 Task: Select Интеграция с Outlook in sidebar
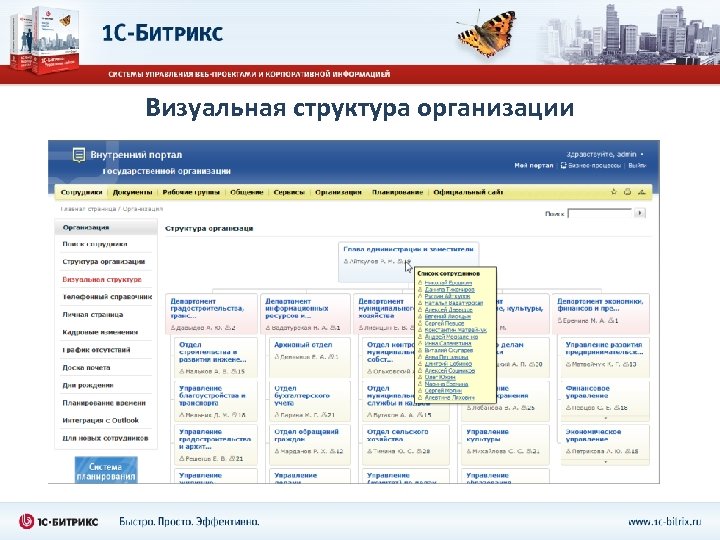[x=101, y=420]
